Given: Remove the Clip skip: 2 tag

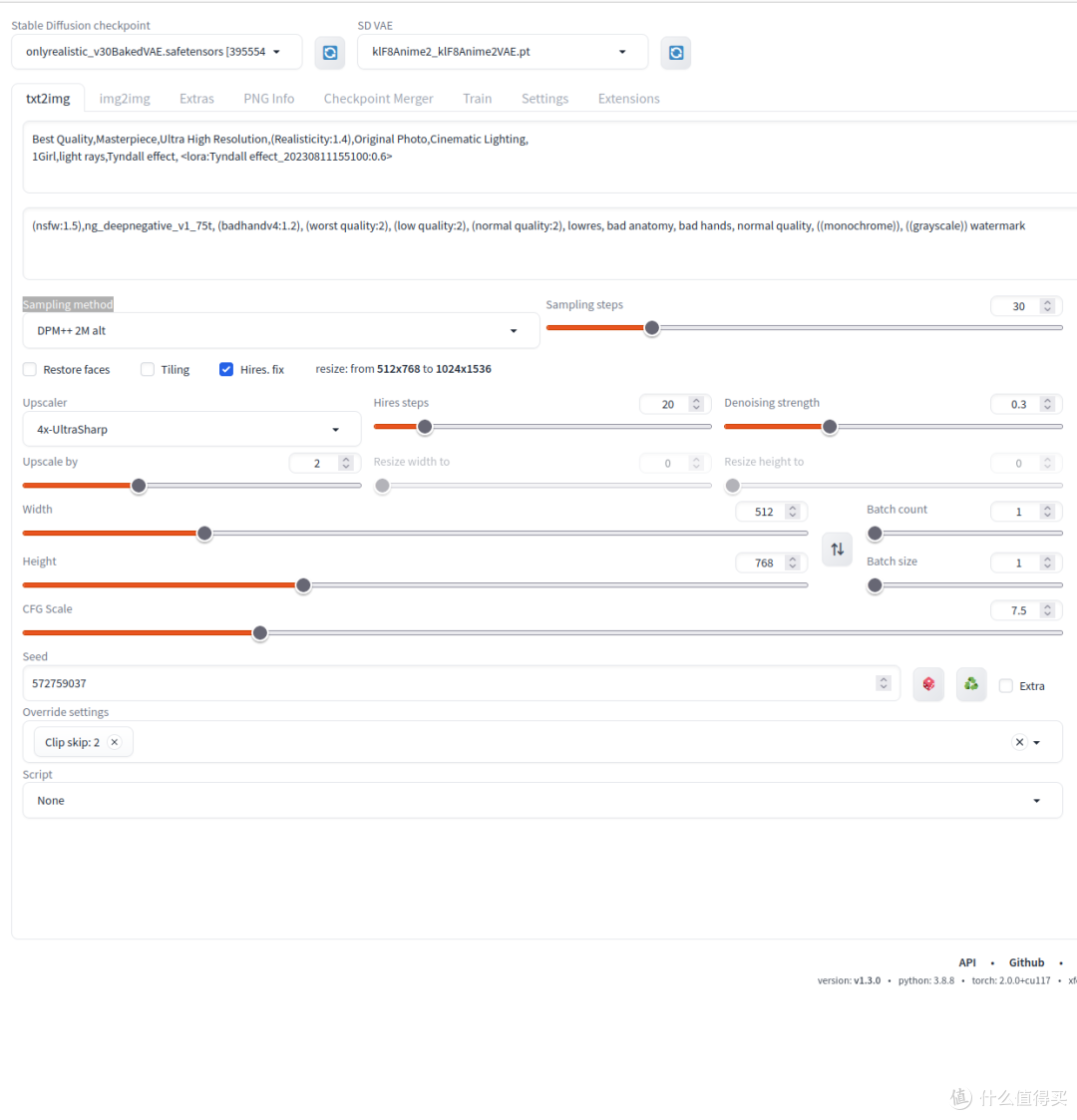Looking at the screenshot, I should [115, 742].
